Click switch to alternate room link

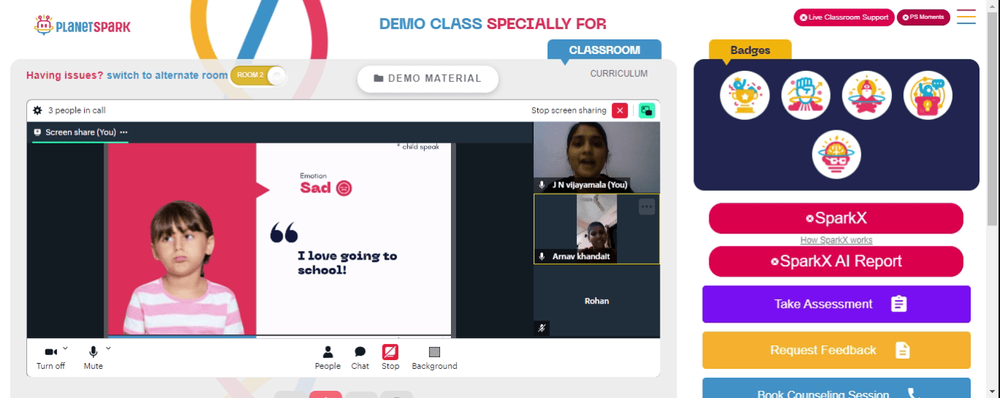[167, 75]
